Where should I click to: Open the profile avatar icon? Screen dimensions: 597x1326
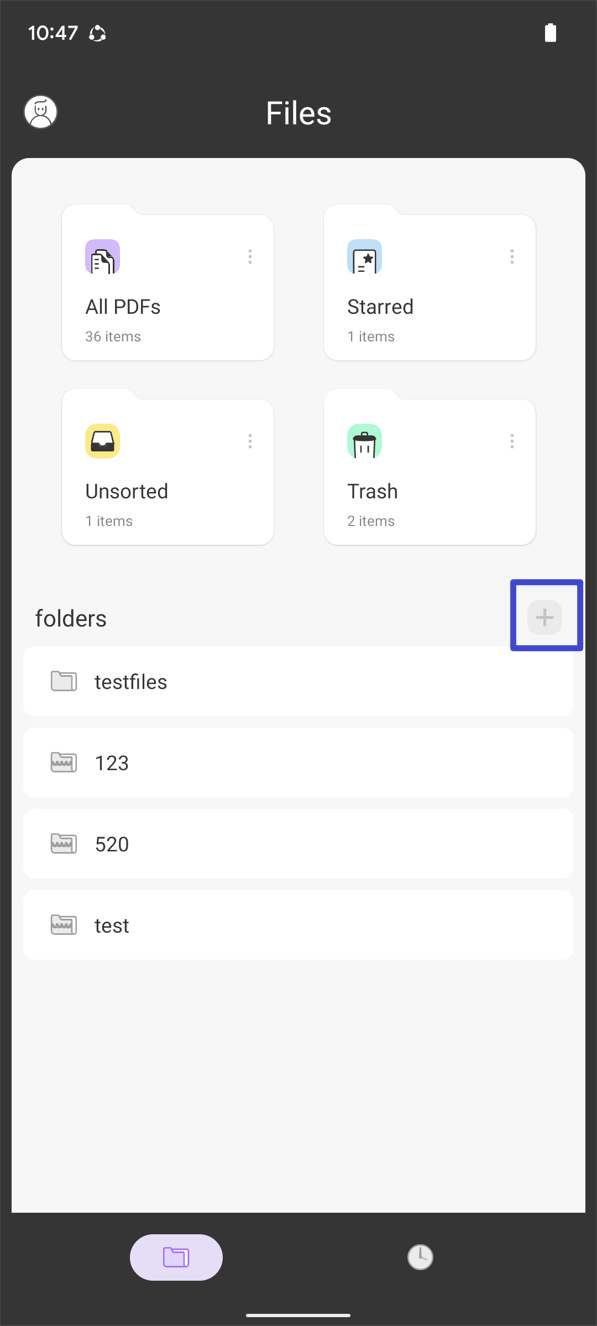click(40, 112)
